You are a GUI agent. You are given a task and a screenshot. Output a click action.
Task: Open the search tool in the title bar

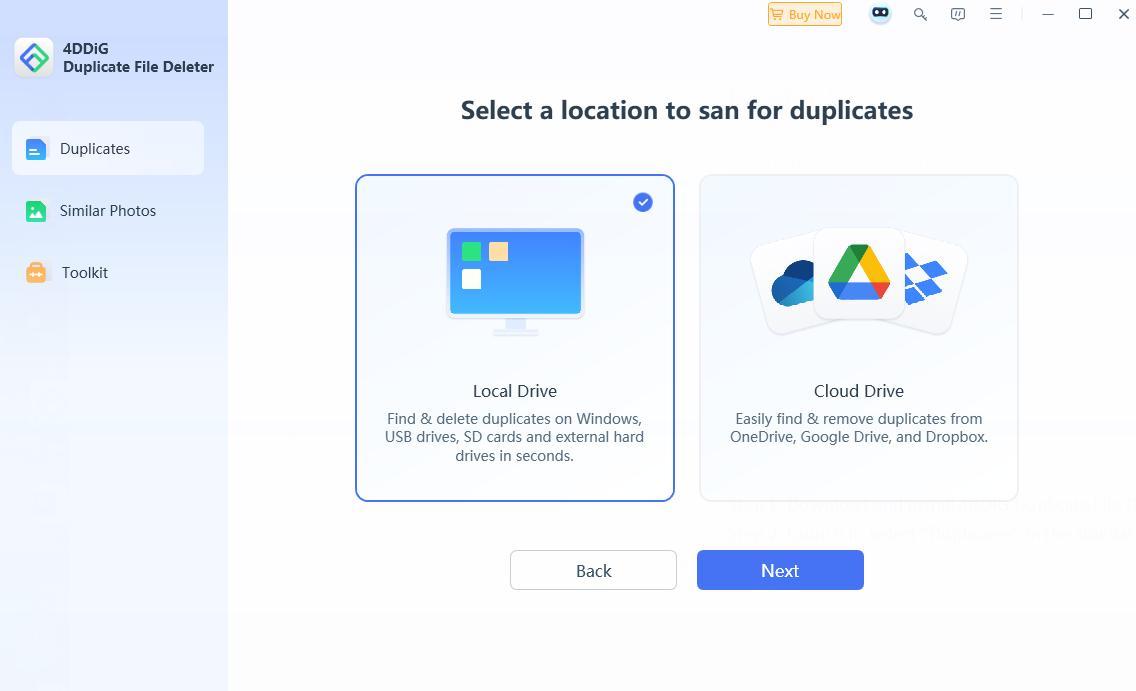point(920,14)
